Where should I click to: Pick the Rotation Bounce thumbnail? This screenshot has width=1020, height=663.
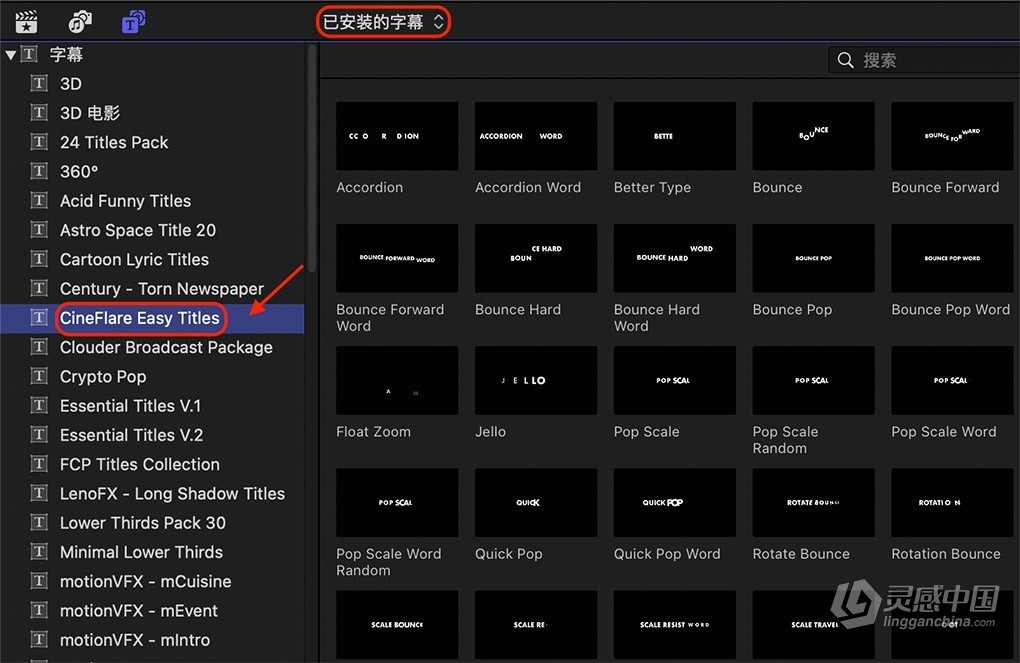(952, 503)
